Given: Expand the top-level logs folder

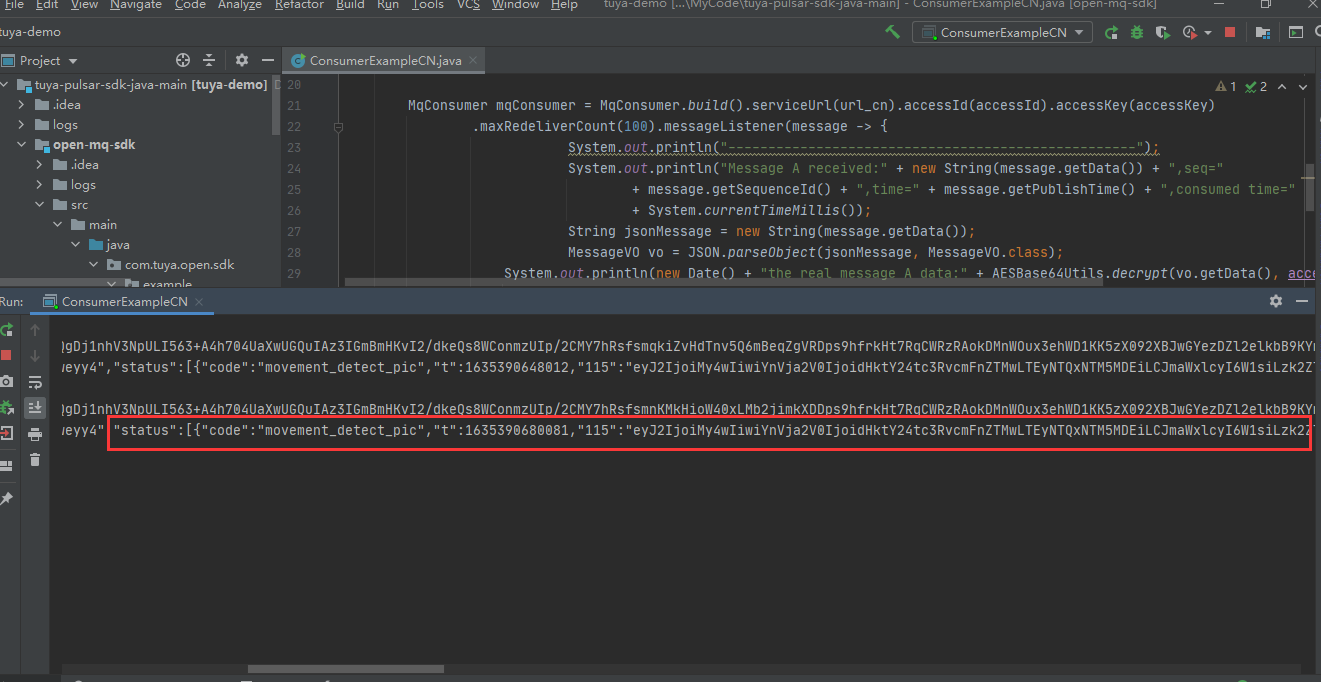Looking at the screenshot, I should (x=22, y=125).
